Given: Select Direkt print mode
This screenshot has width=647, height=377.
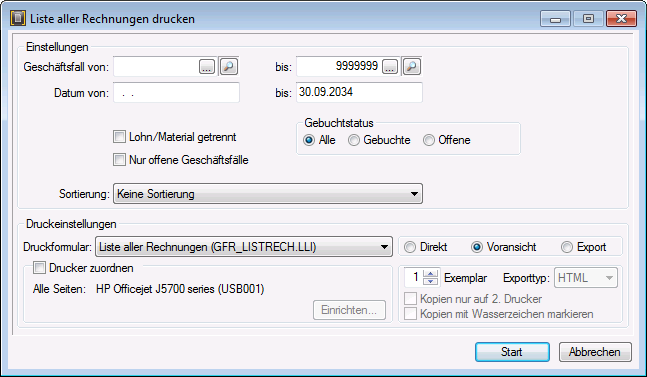Looking at the screenshot, I should click(410, 247).
